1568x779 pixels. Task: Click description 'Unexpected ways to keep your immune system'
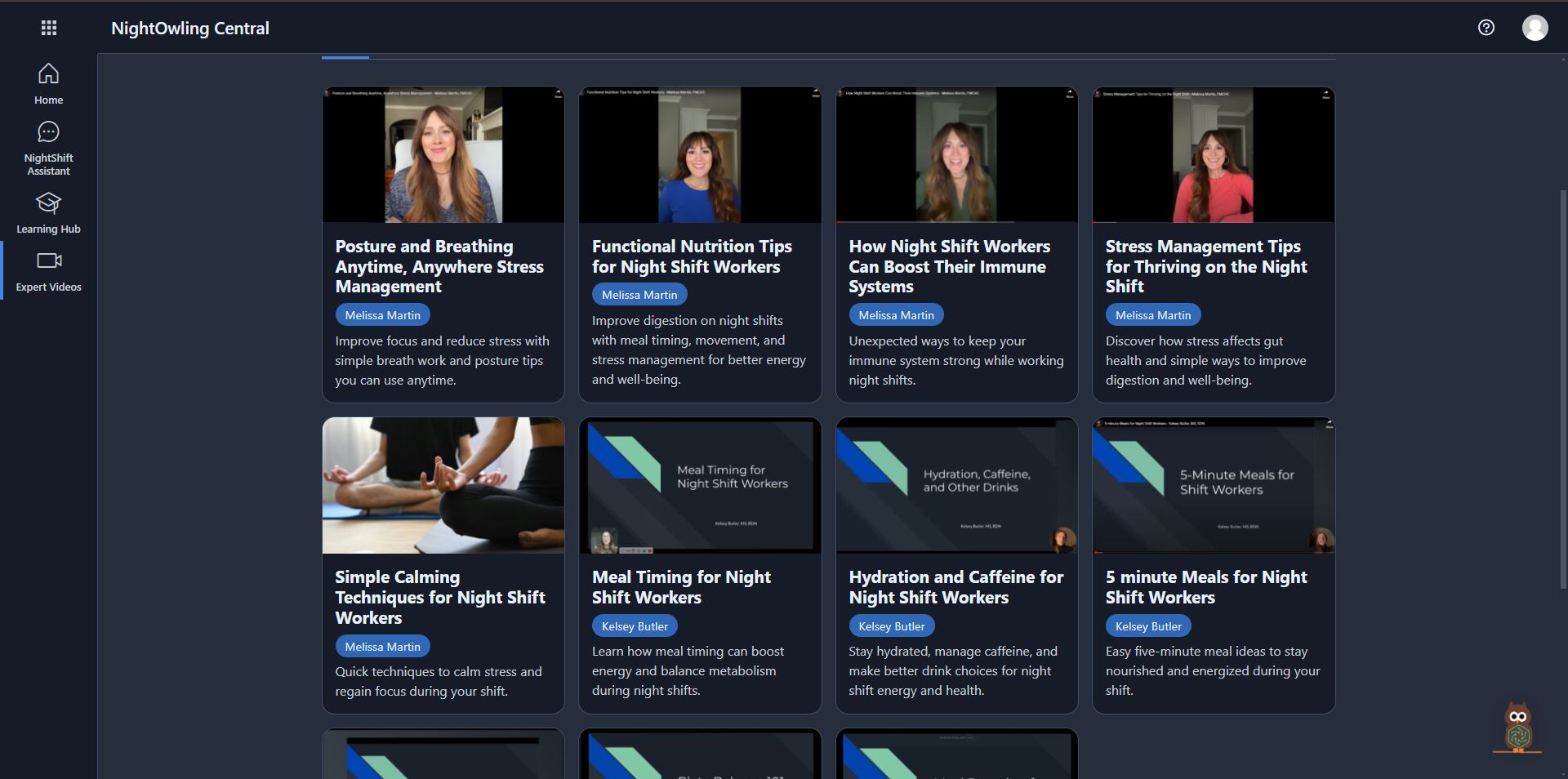956,360
